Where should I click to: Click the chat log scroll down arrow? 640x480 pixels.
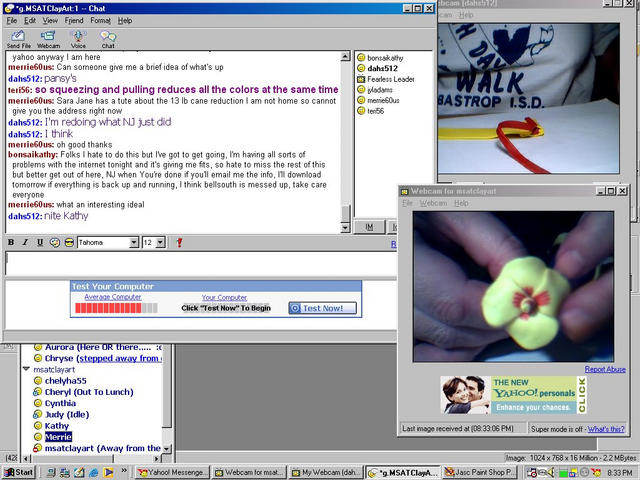pos(345,228)
